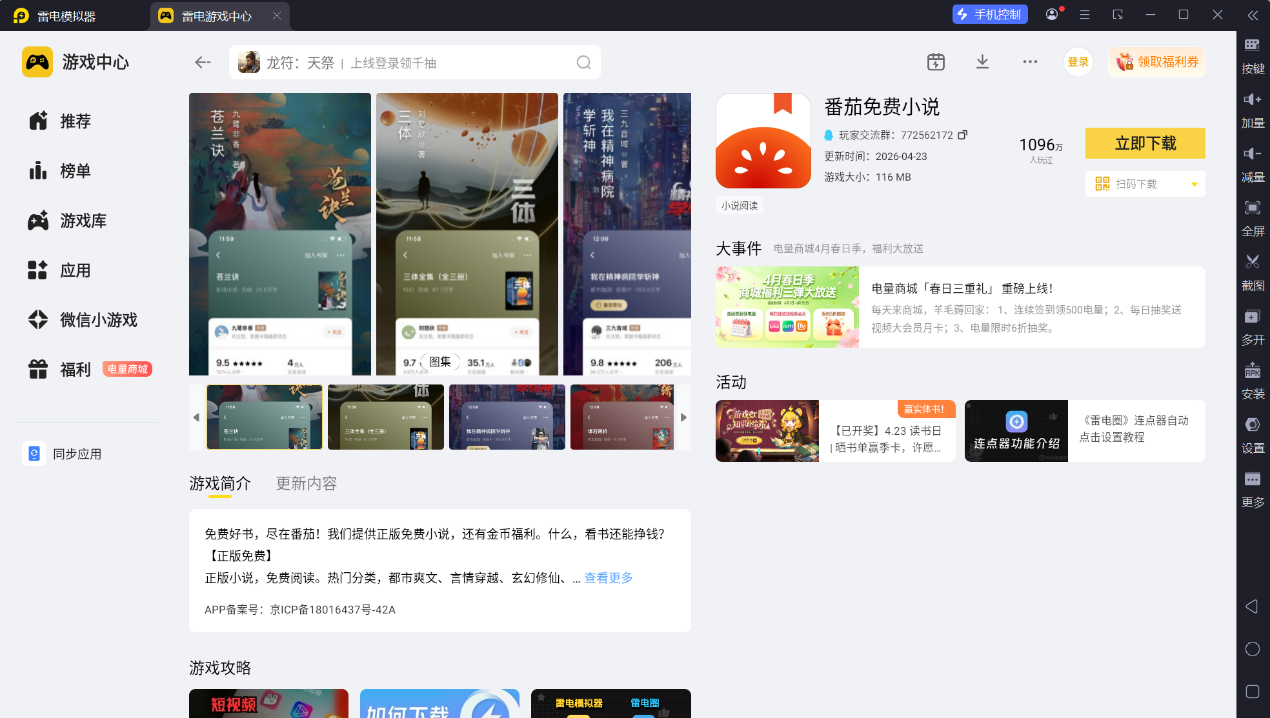Open the user account avatar icon
The width and height of the screenshot is (1270, 718).
[1052, 15]
